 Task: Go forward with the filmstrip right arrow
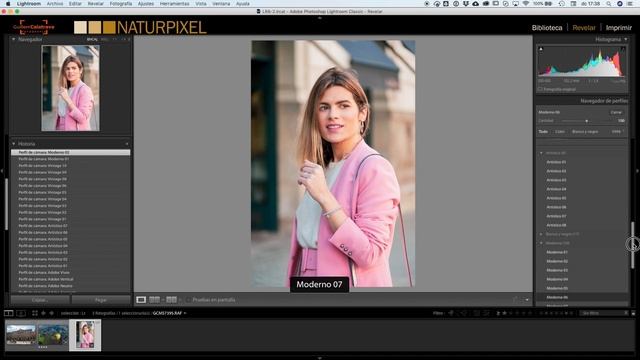51,313
